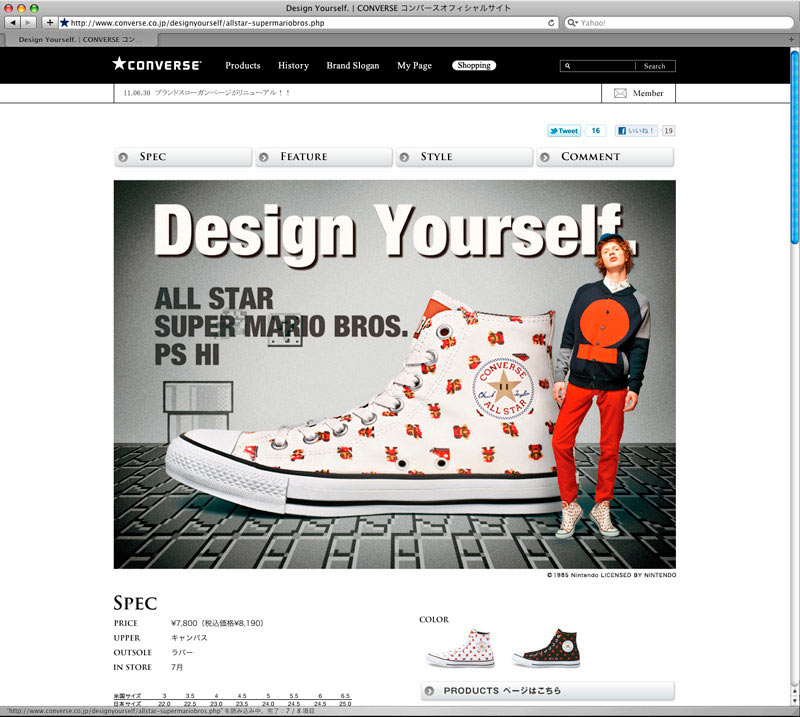
Task: Click the site Search button
Action: pos(654,66)
